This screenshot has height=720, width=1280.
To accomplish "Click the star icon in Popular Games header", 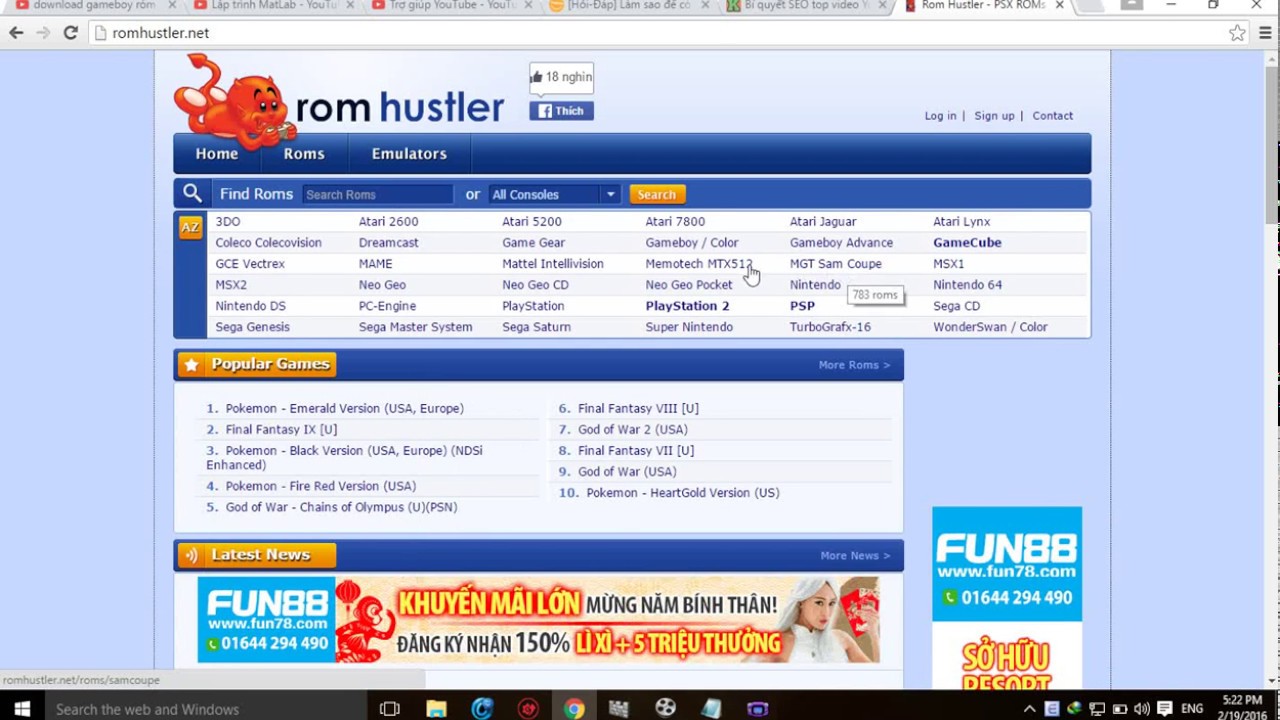I will coord(191,365).
